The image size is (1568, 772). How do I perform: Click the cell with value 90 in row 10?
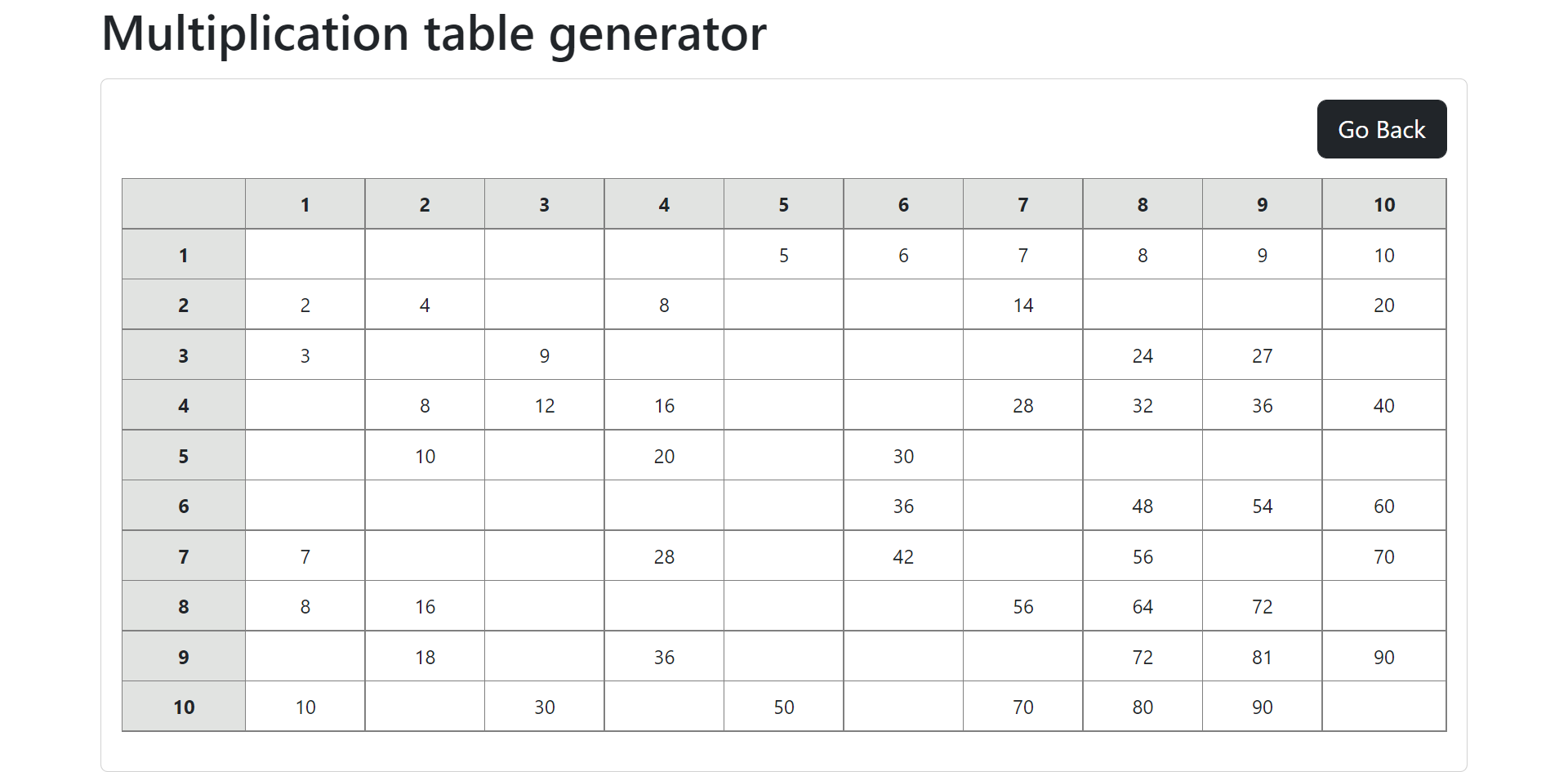[1262, 707]
